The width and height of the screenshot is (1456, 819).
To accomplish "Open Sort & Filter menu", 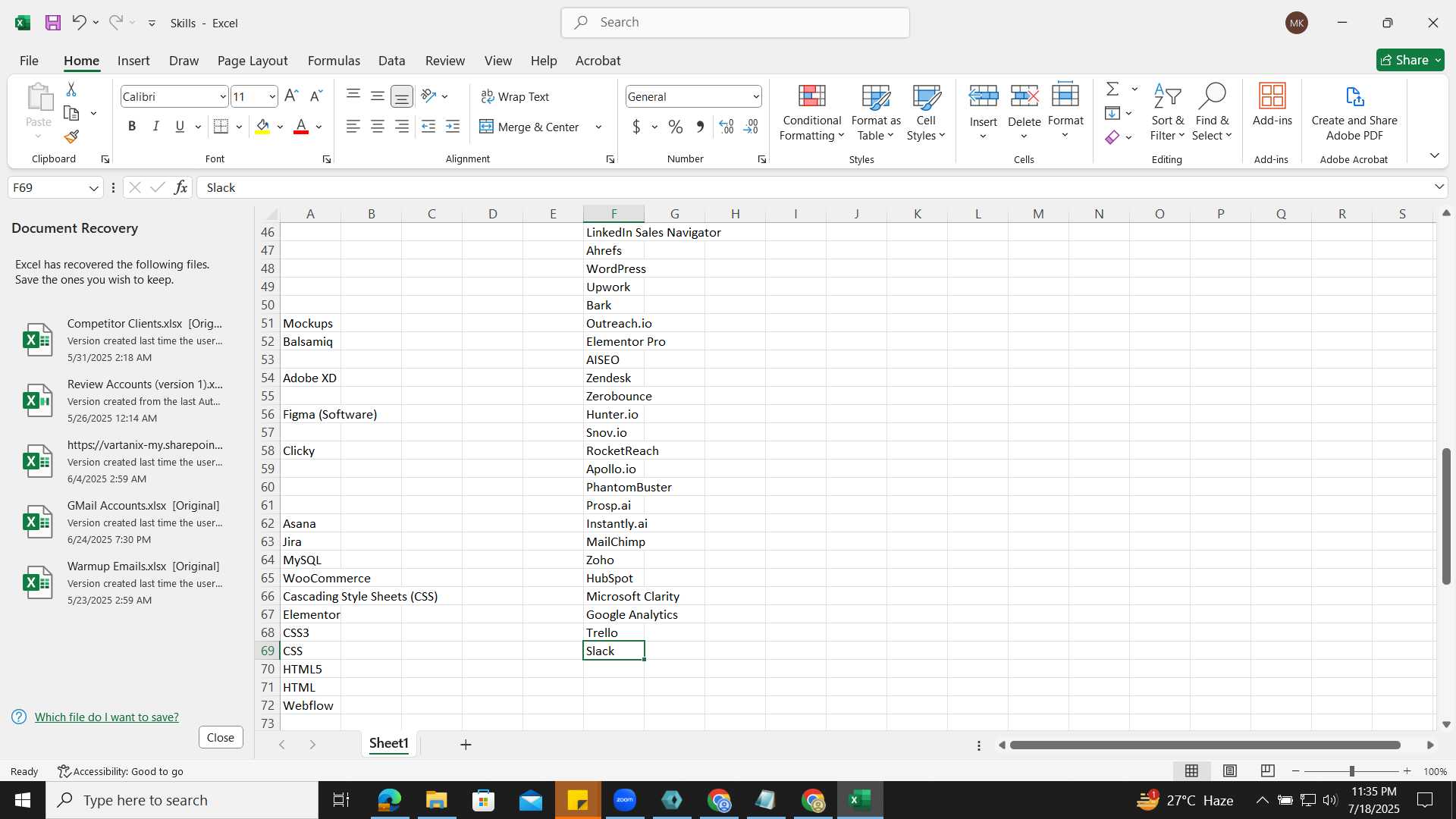I will pos(1167,112).
